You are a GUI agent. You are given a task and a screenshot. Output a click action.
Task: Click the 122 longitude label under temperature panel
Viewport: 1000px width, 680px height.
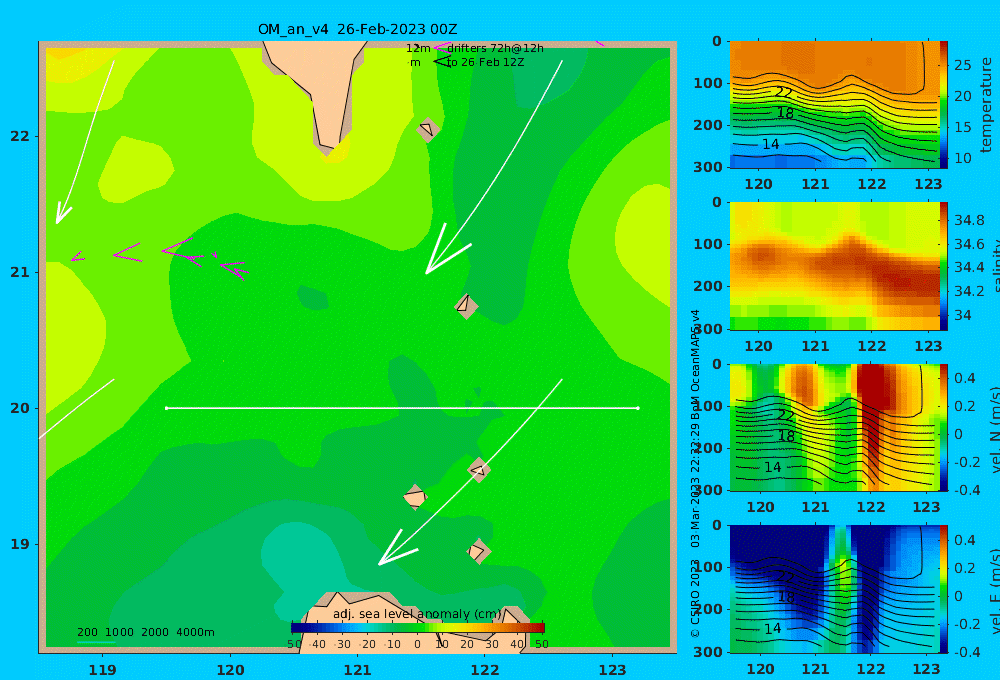[x=872, y=184]
